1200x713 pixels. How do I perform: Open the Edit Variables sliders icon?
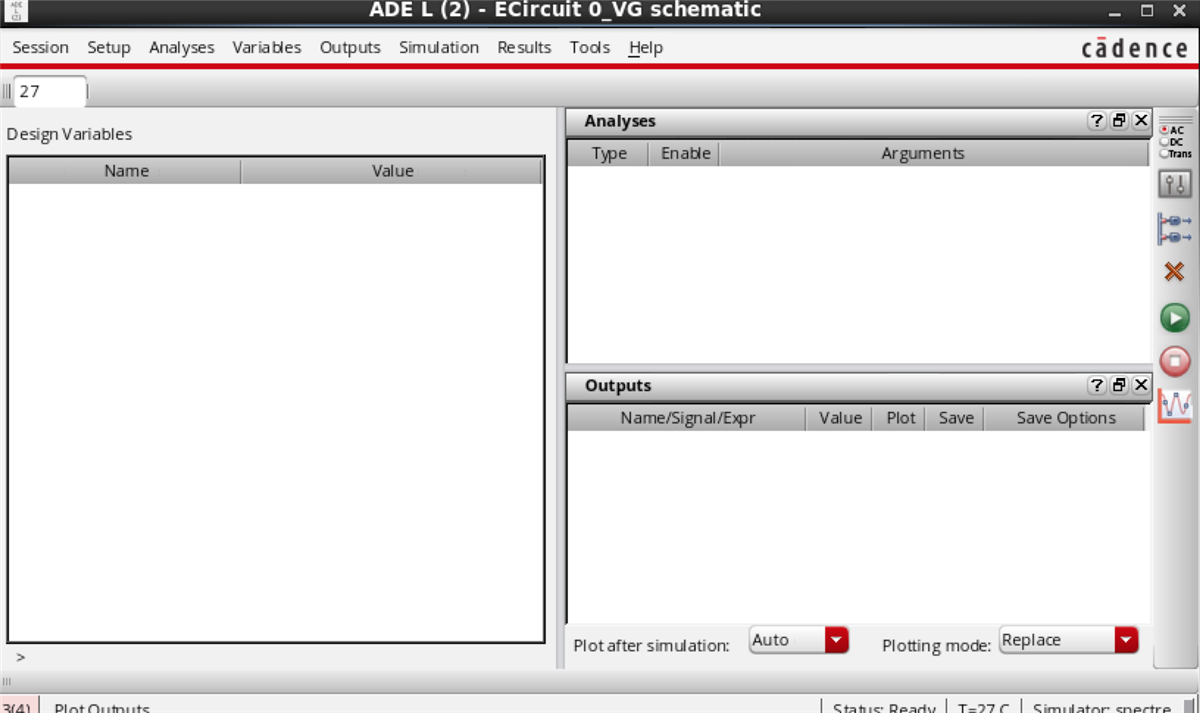1175,184
